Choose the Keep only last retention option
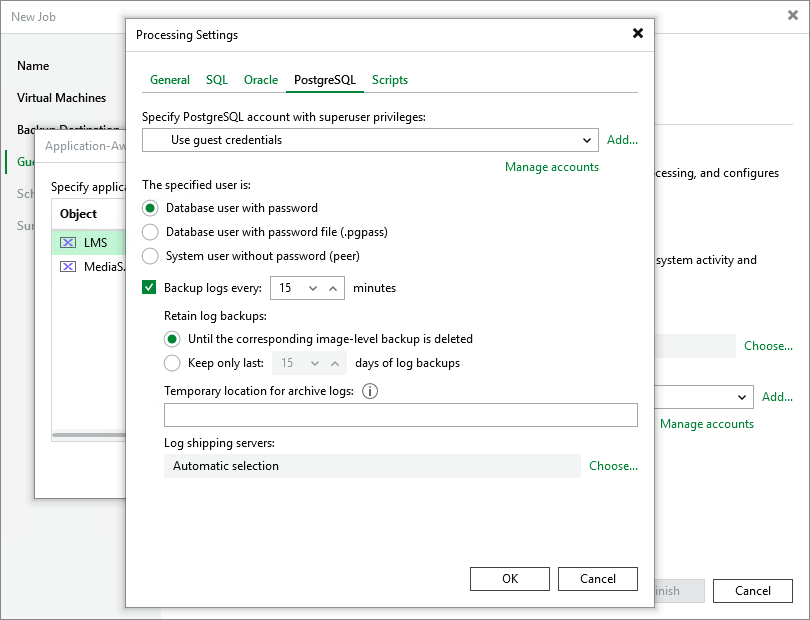Viewport: 810px width, 620px height. pos(170,363)
